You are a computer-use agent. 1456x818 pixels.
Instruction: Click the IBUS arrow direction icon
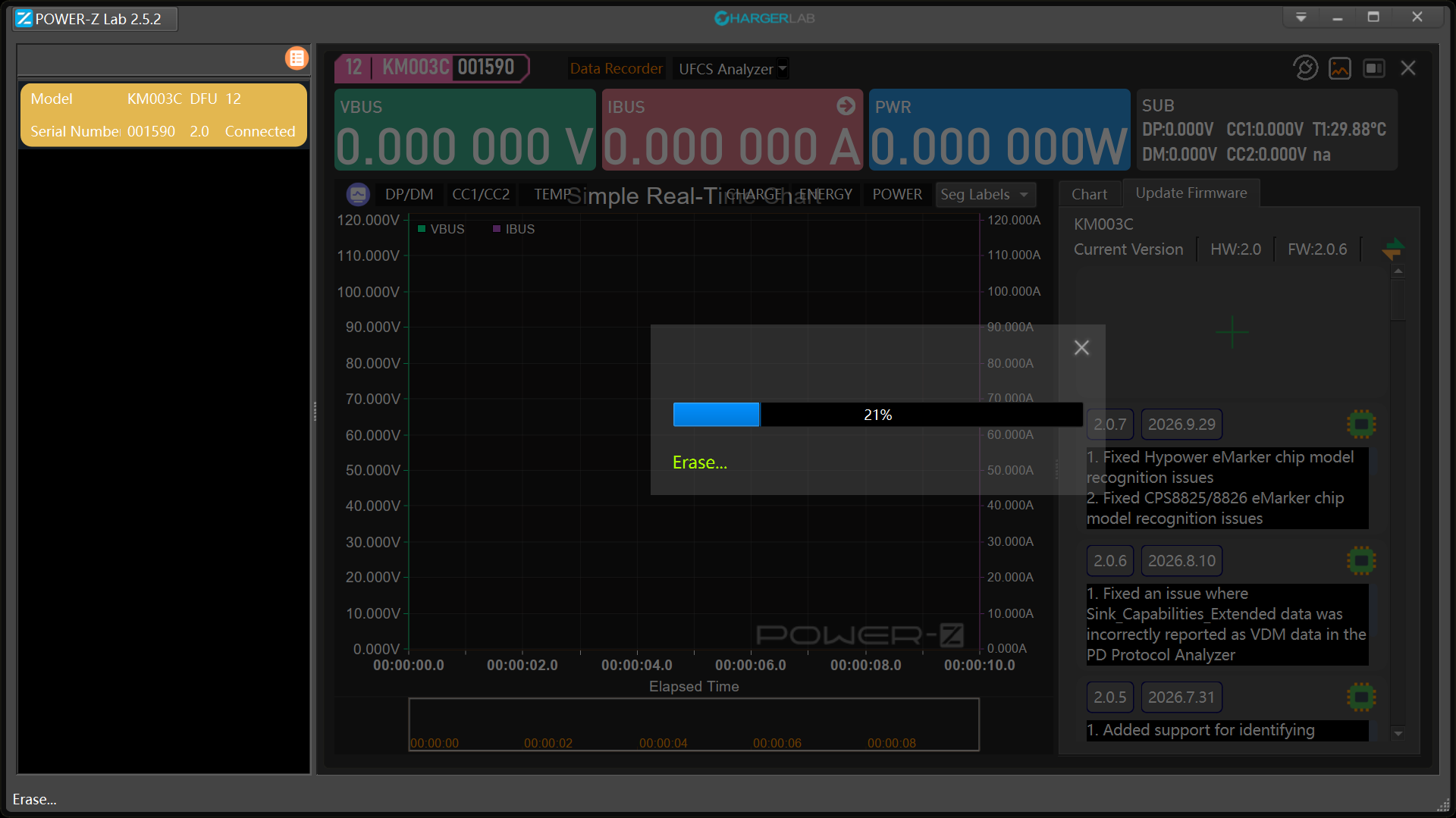coord(846,106)
